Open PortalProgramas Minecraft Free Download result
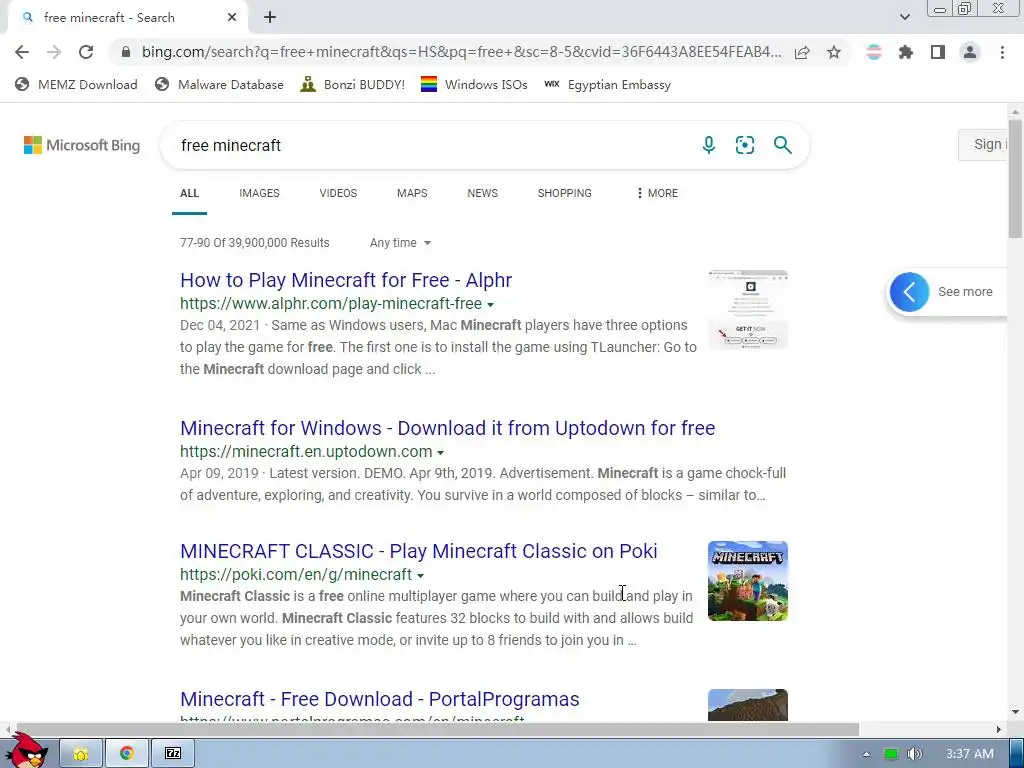The image size is (1024, 768). coord(379,699)
